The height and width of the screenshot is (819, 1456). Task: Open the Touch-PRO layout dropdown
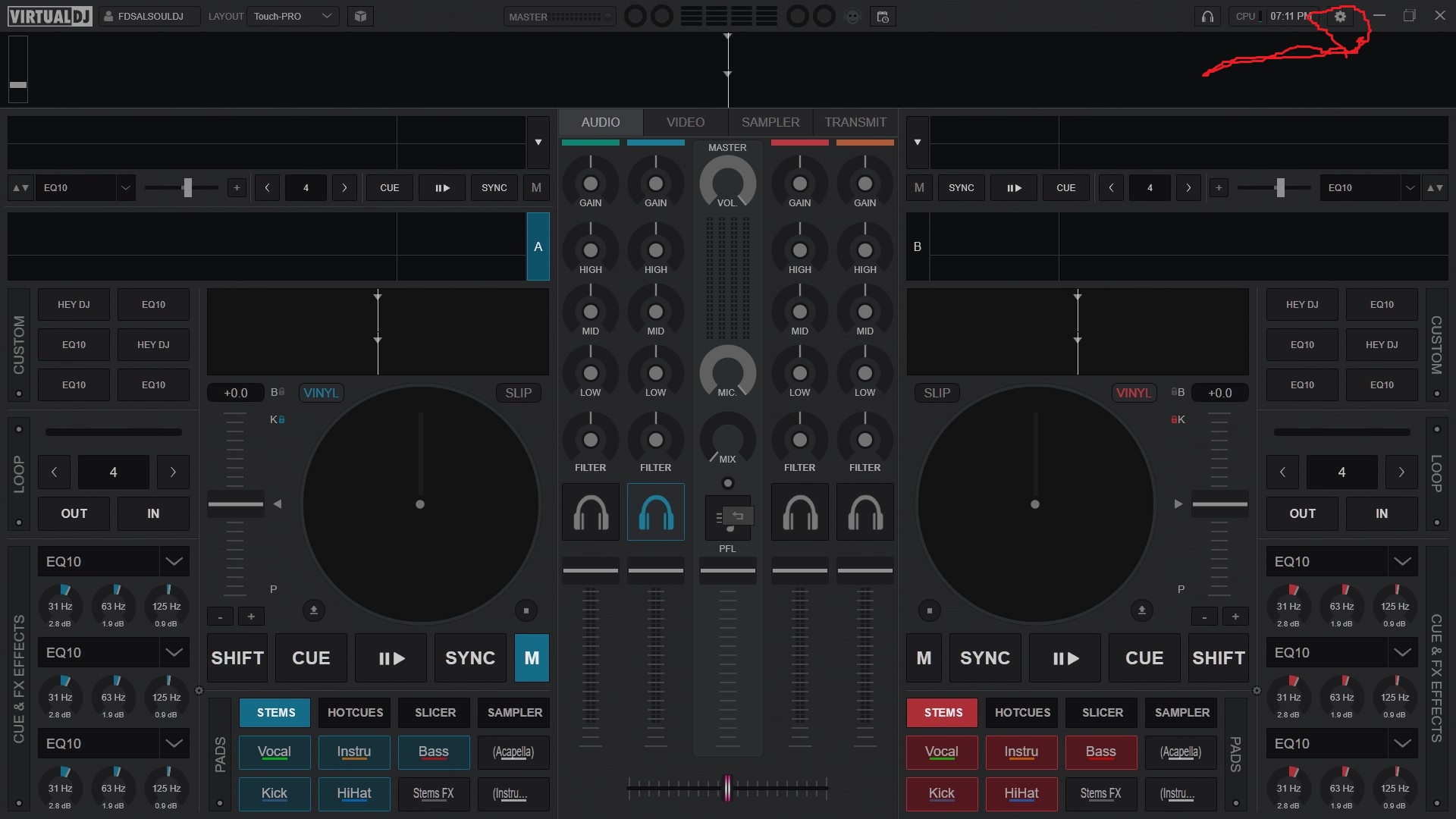[x=293, y=16]
